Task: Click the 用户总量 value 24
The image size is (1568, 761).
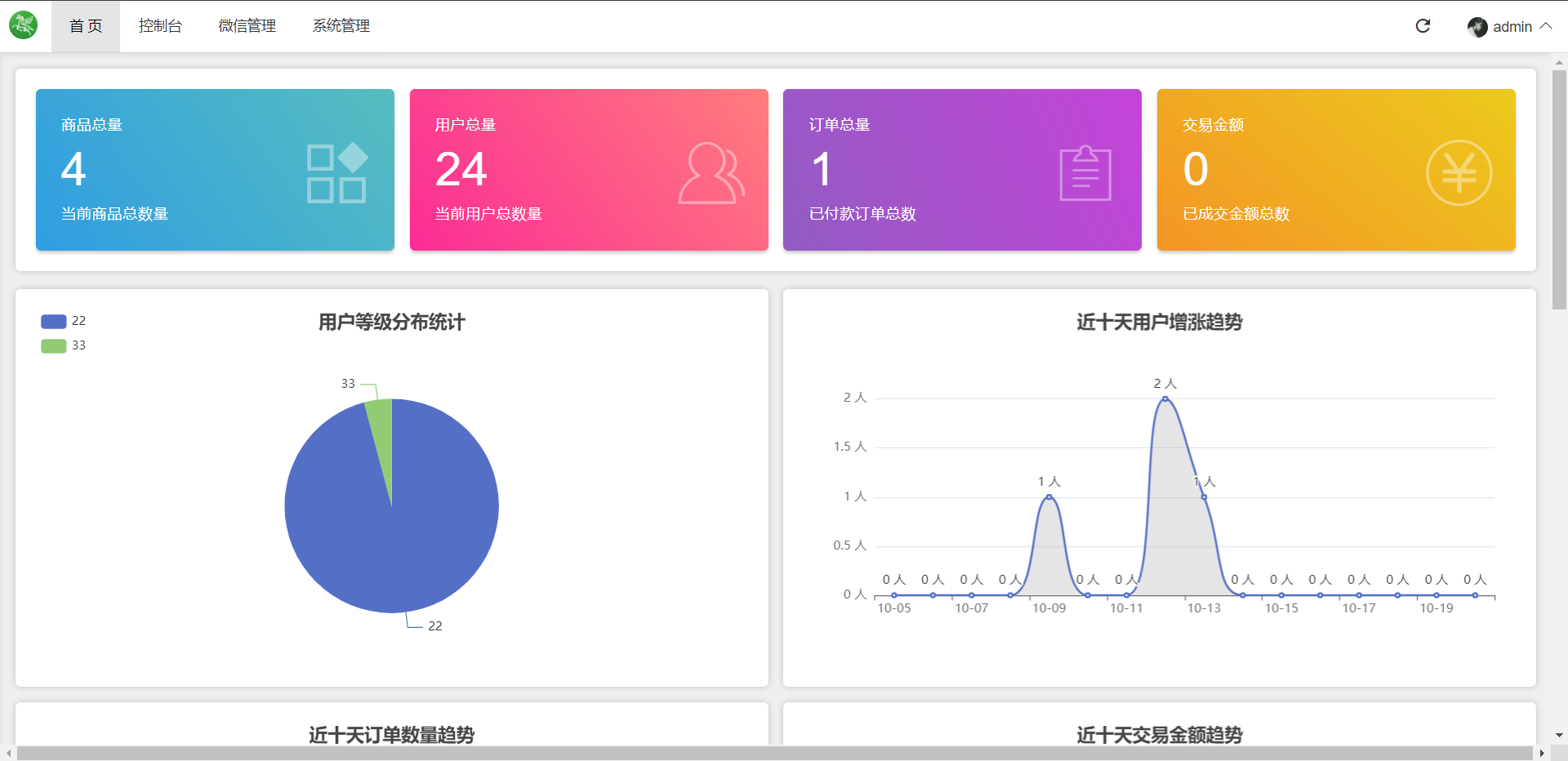Action: click(461, 169)
